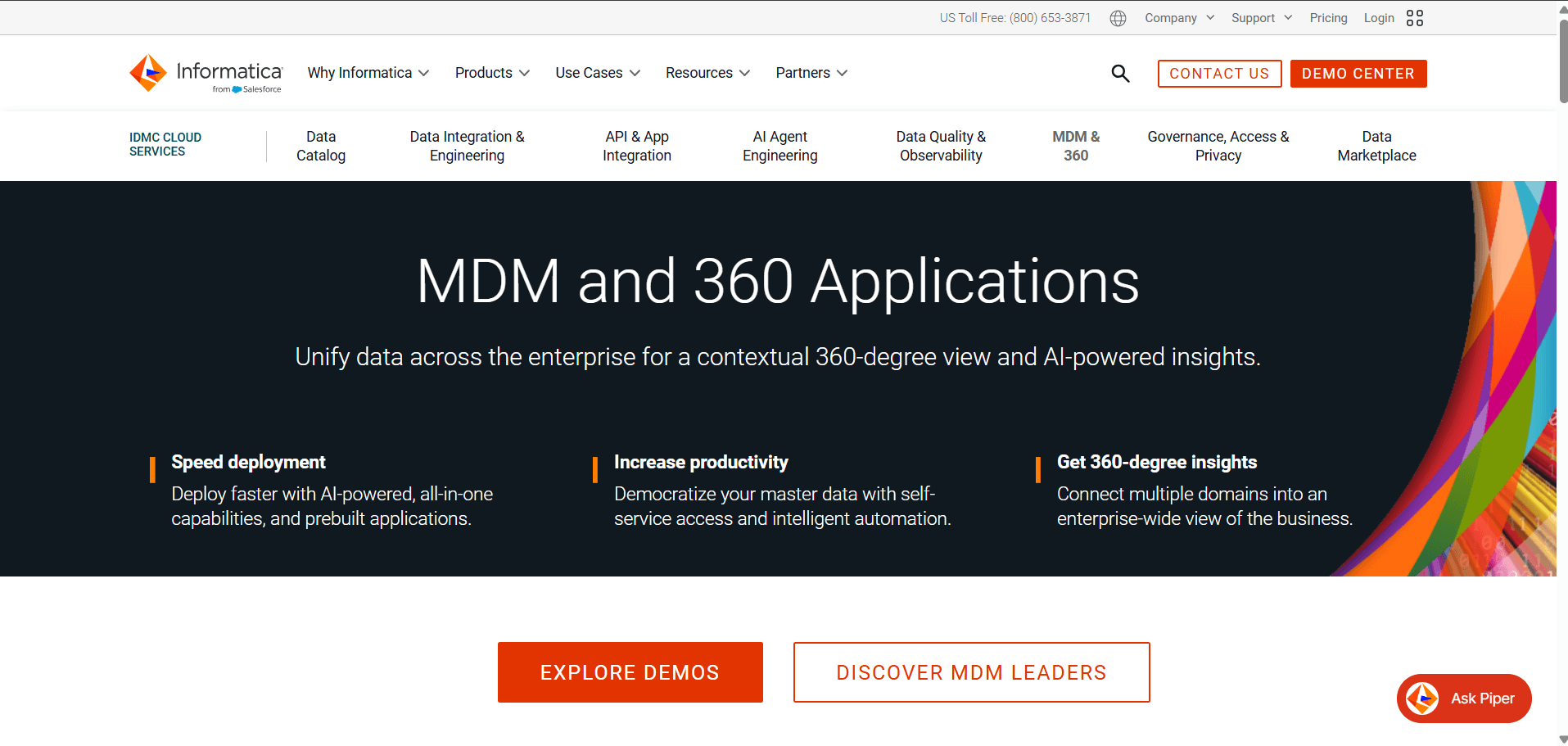Select Governance, Access & Privacy tab
The width and height of the screenshot is (1568, 746).
coord(1218,146)
